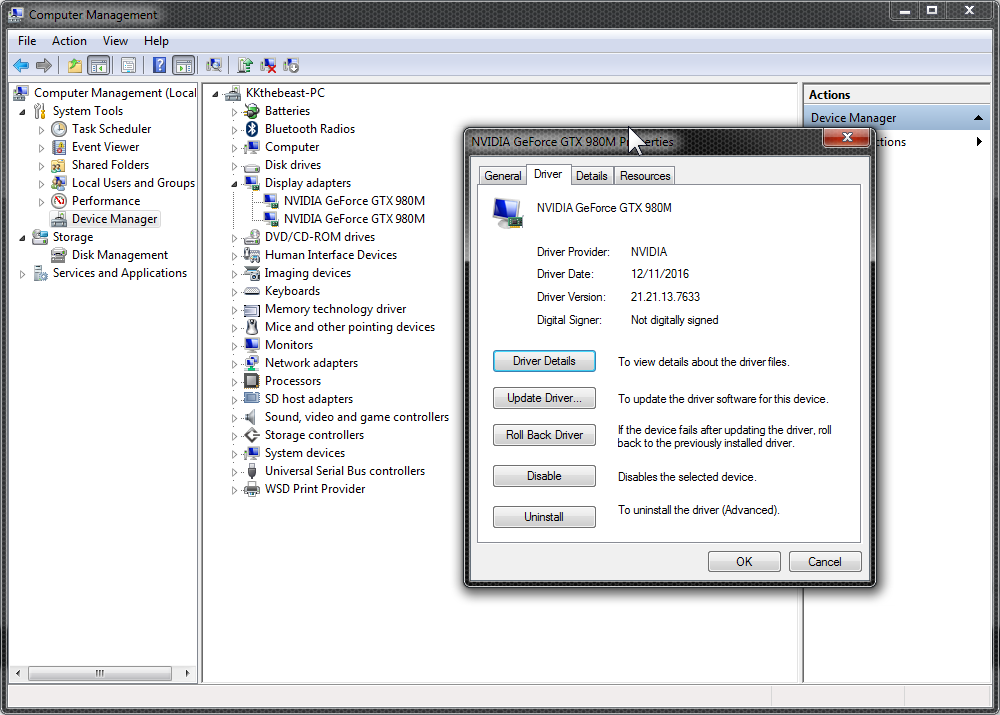1000x715 pixels.
Task: Expand the Disk drives node
Action: click(234, 166)
